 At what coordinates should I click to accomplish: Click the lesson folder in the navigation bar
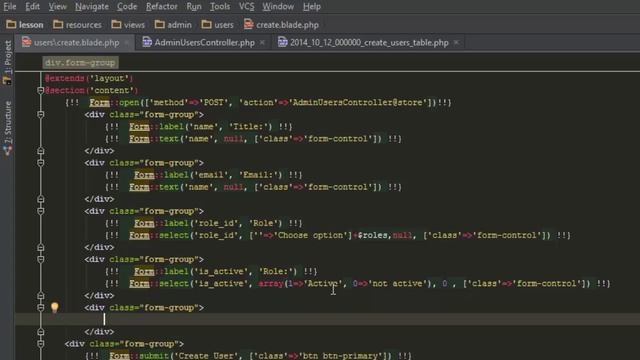(x=25, y=25)
